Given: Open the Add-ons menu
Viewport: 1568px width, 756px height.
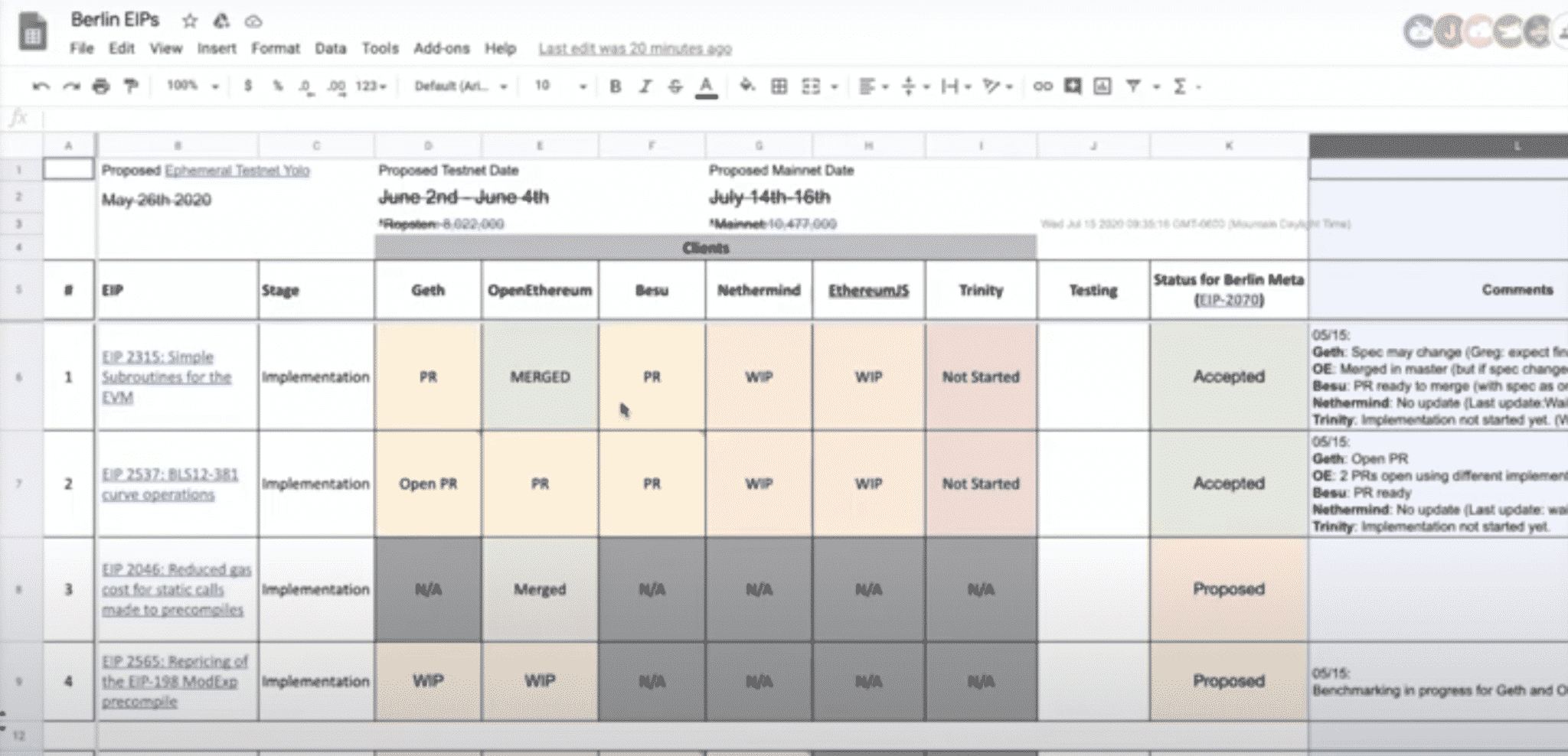Looking at the screenshot, I should (441, 48).
